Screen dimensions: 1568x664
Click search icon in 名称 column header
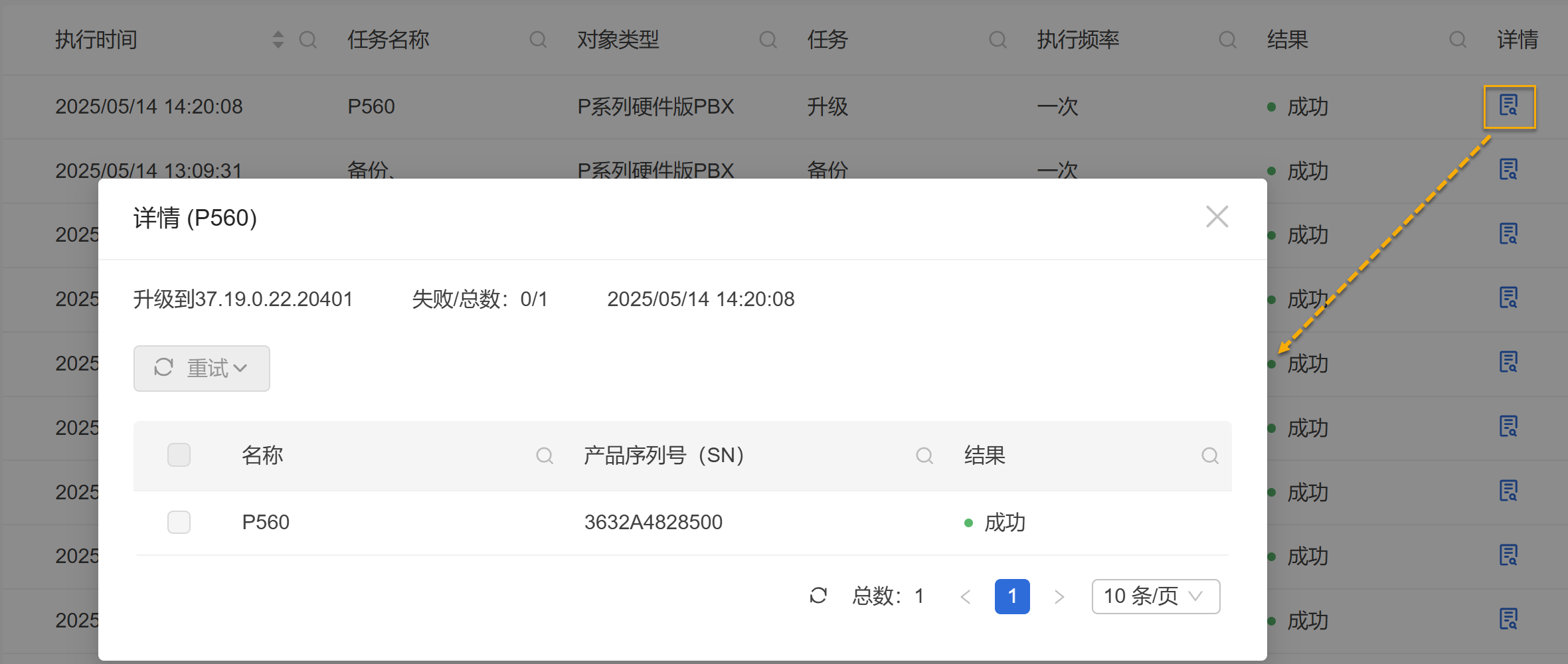pyautogui.click(x=545, y=456)
